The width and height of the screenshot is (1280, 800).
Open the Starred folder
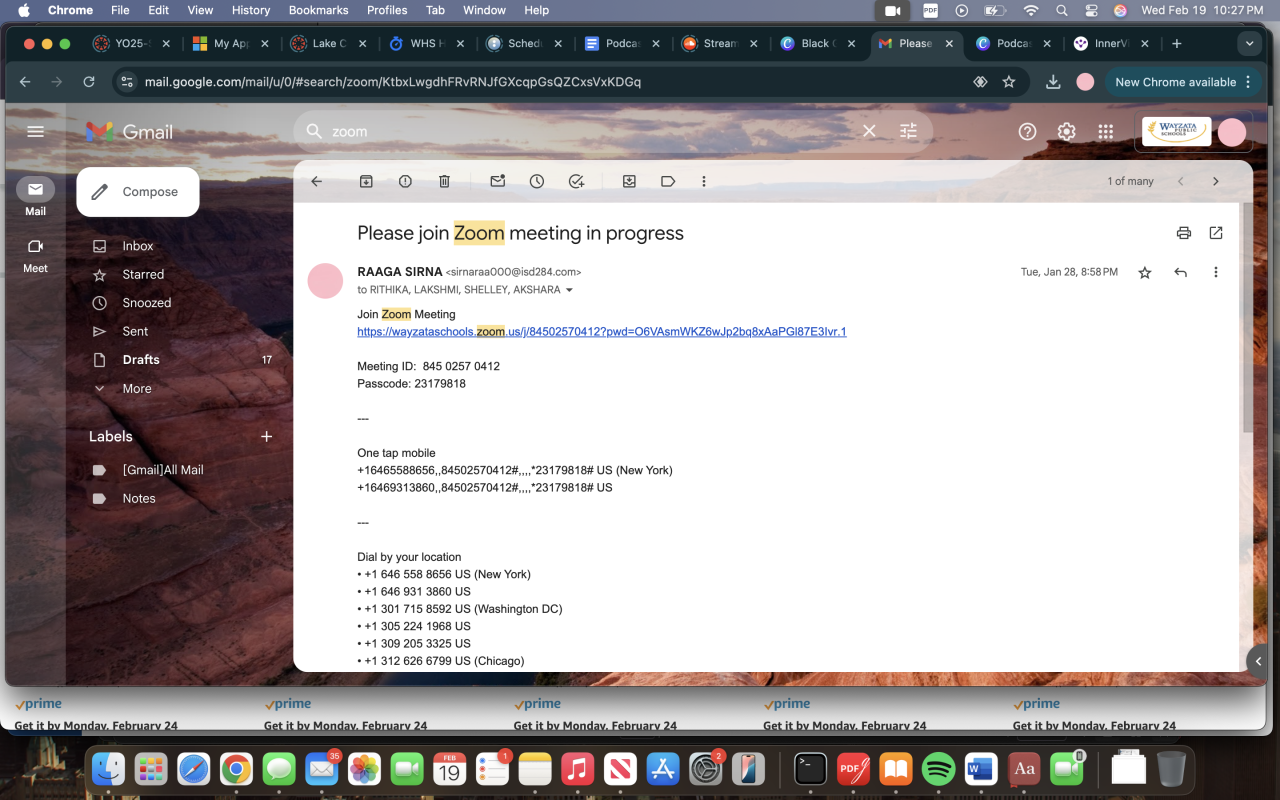pos(143,274)
